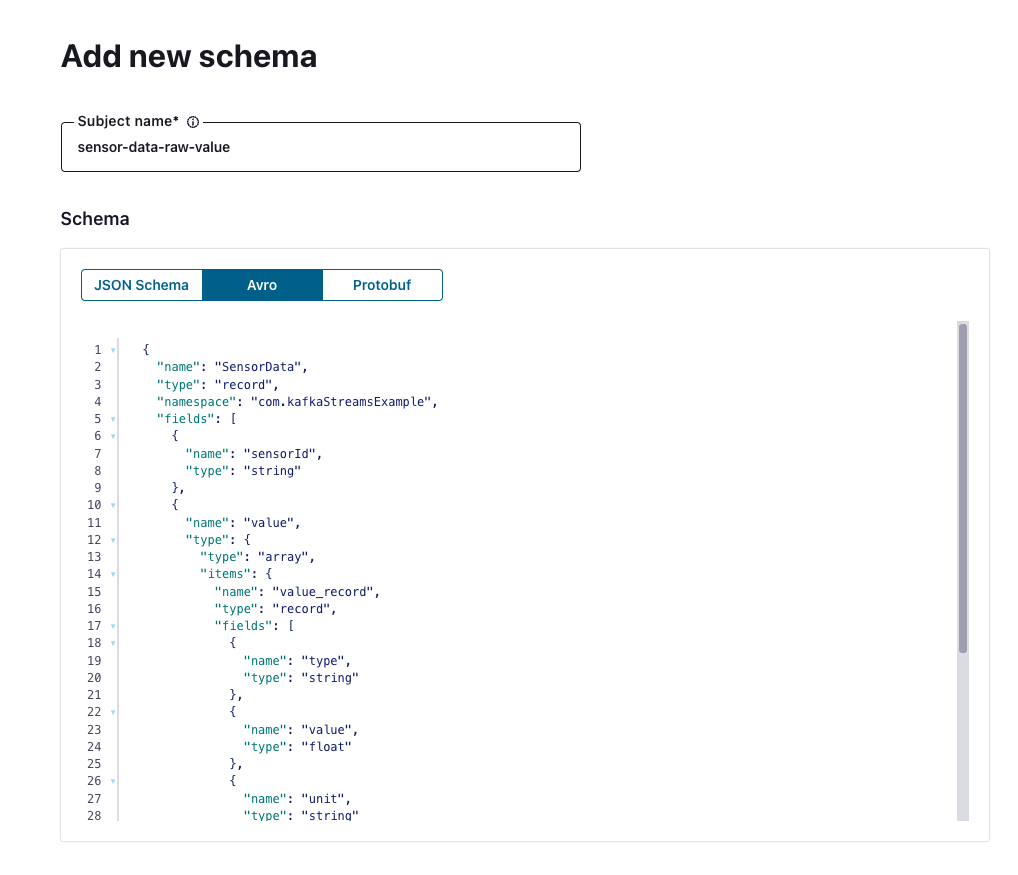The width and height of the screenshot is (1018, 875).
Task: Toggle the fold arrow on line 22
Action: [x=113, y=712]
